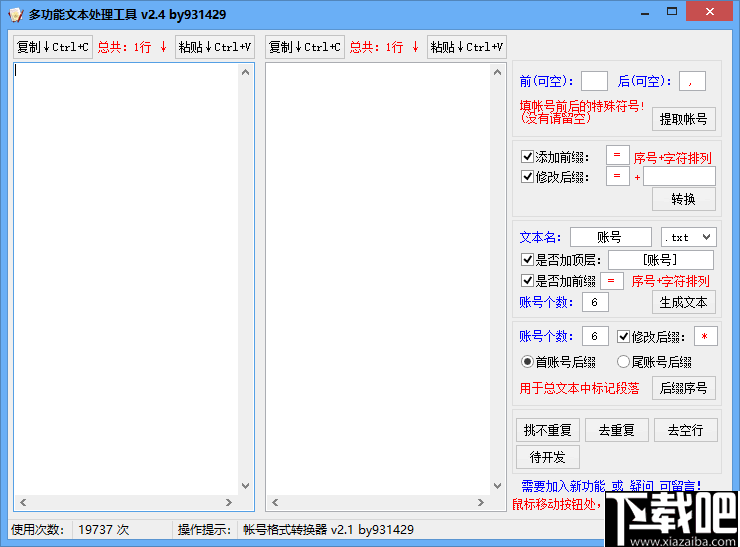Click the 挑不重复 button
The height and width of the screenshot is (547, 740).
click(x=547, y=430)
